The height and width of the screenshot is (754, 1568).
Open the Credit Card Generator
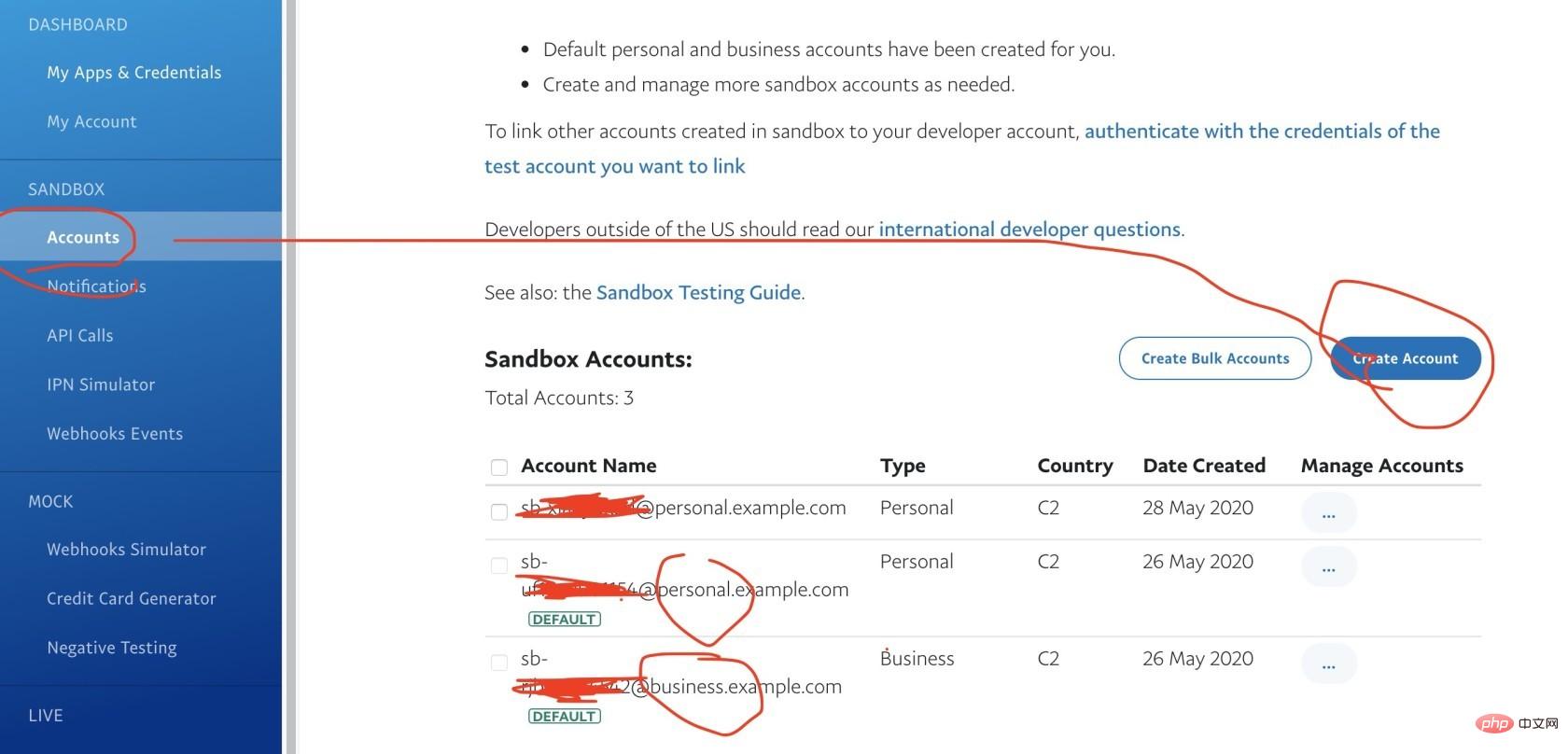131,598
